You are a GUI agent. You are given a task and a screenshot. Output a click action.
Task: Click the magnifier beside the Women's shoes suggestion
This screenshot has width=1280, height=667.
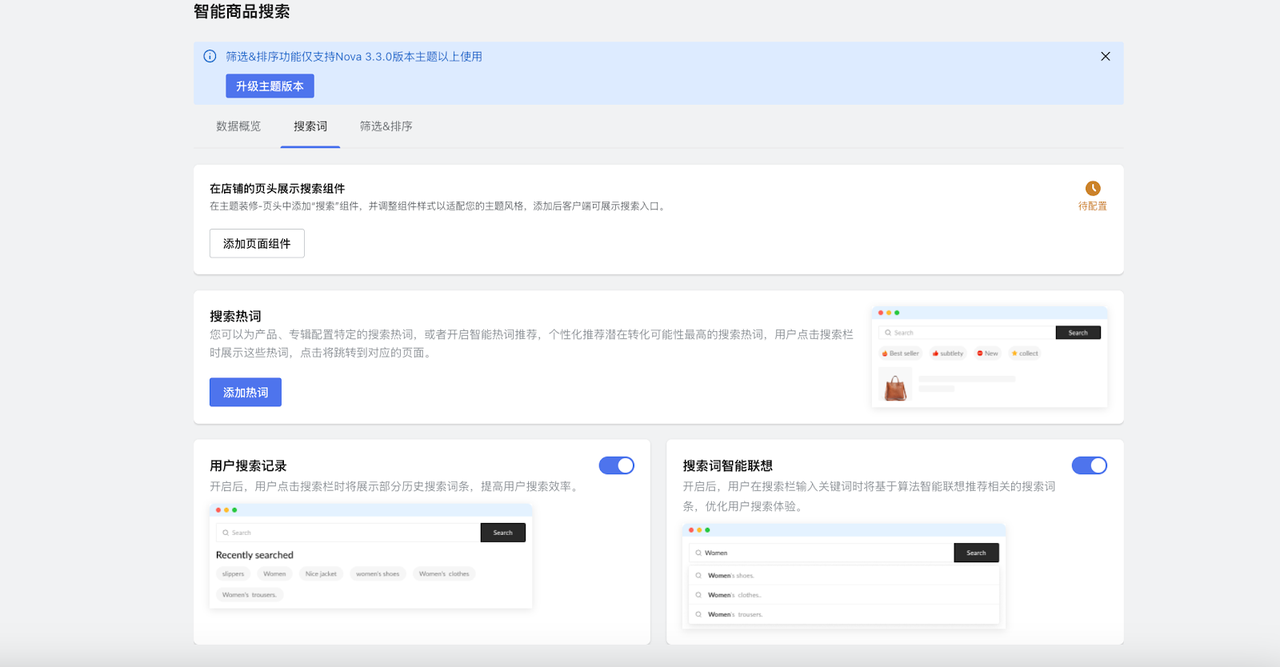(x=698, y=575)
